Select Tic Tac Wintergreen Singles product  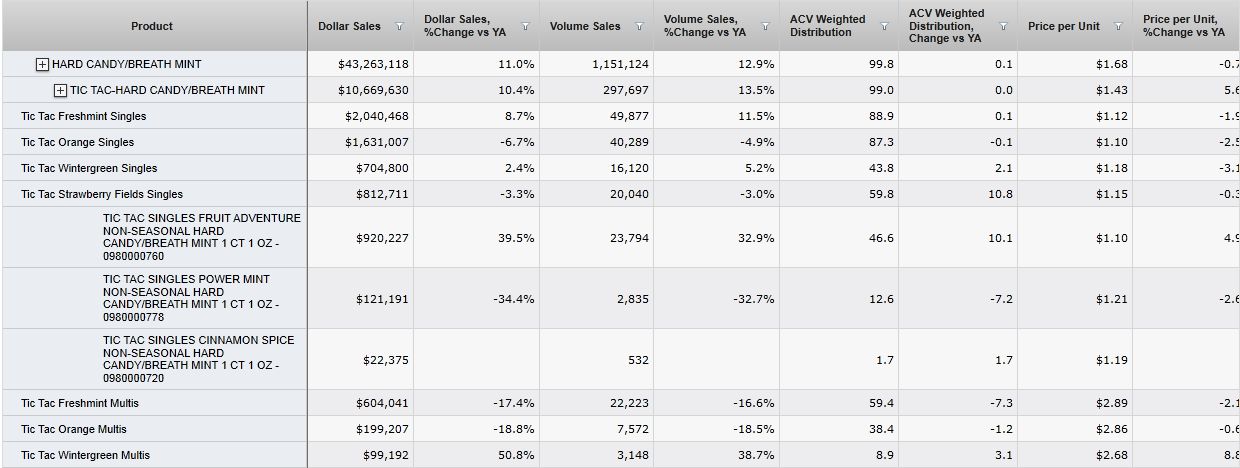[89, 169]
